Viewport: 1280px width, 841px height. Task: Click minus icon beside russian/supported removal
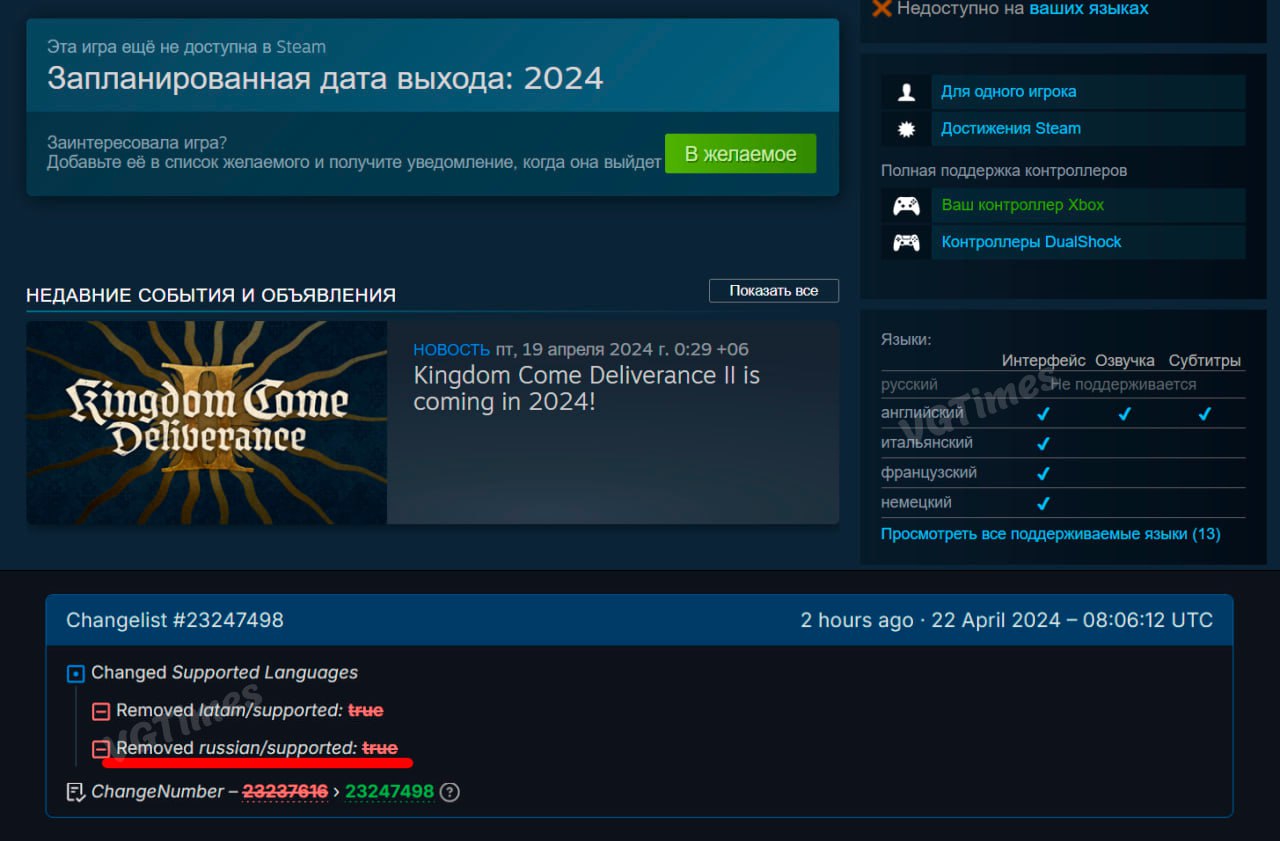point(100,749)
